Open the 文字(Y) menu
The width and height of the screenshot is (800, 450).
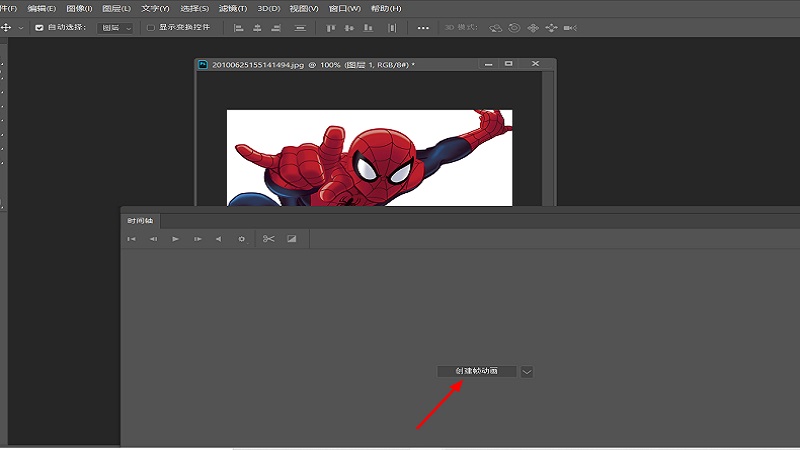click(155, 9)
